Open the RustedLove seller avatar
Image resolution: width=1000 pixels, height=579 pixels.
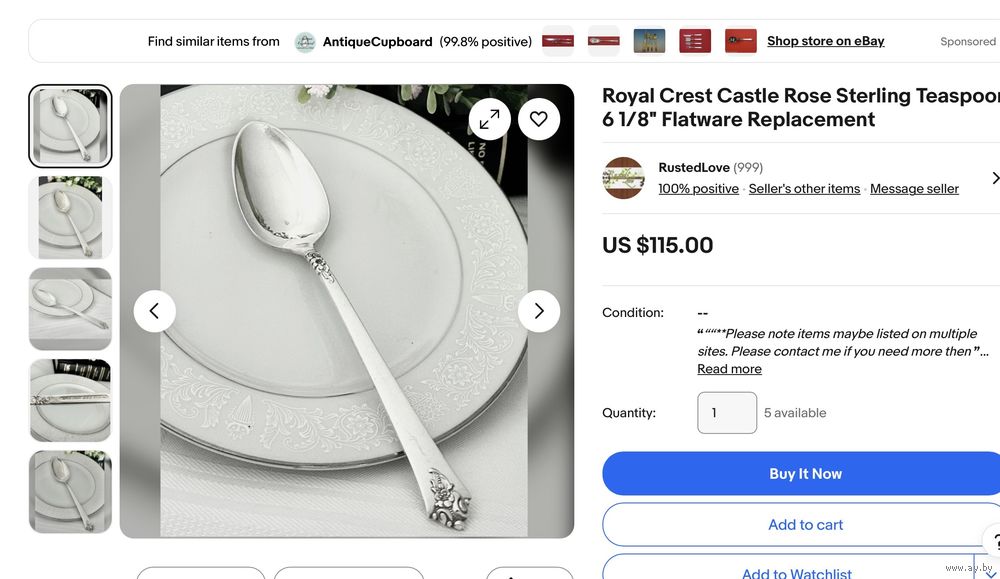tap(623, 178)
